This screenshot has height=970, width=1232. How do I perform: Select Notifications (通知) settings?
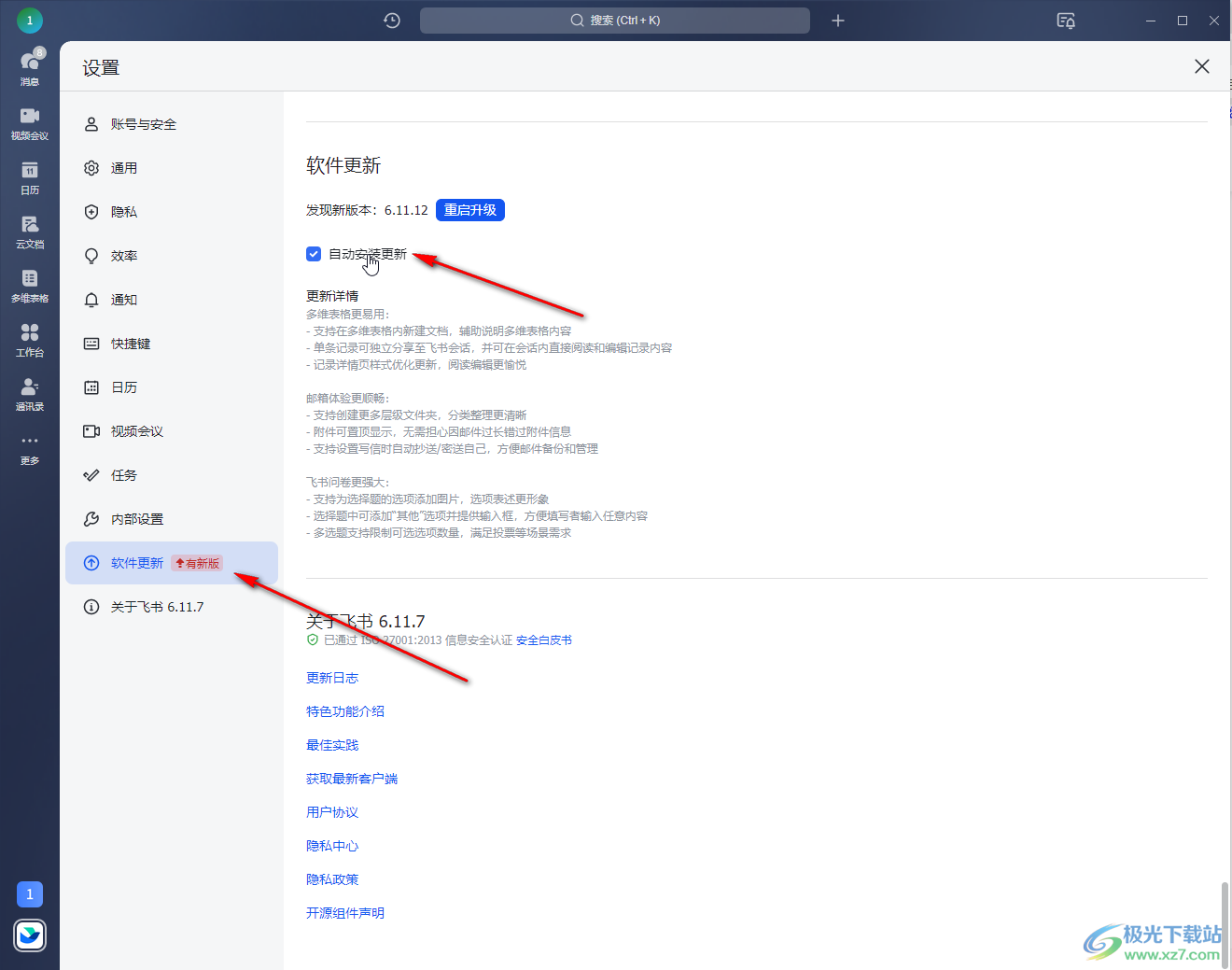(x=172, y=300)
